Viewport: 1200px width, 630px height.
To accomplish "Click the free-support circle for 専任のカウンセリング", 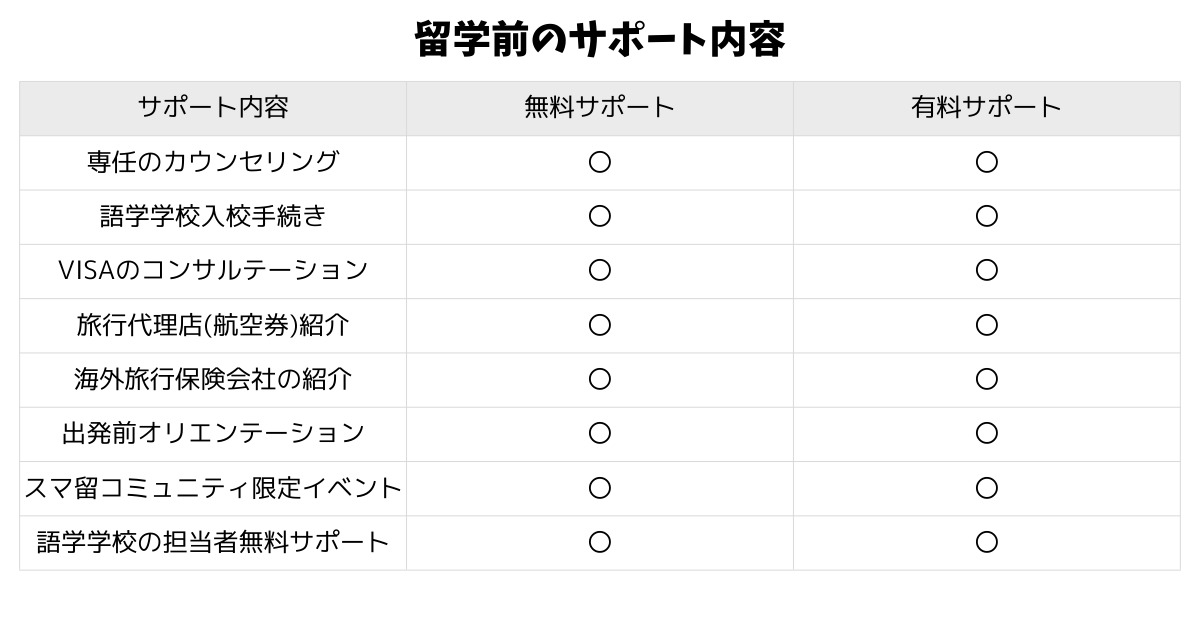I will pos(600,162).
